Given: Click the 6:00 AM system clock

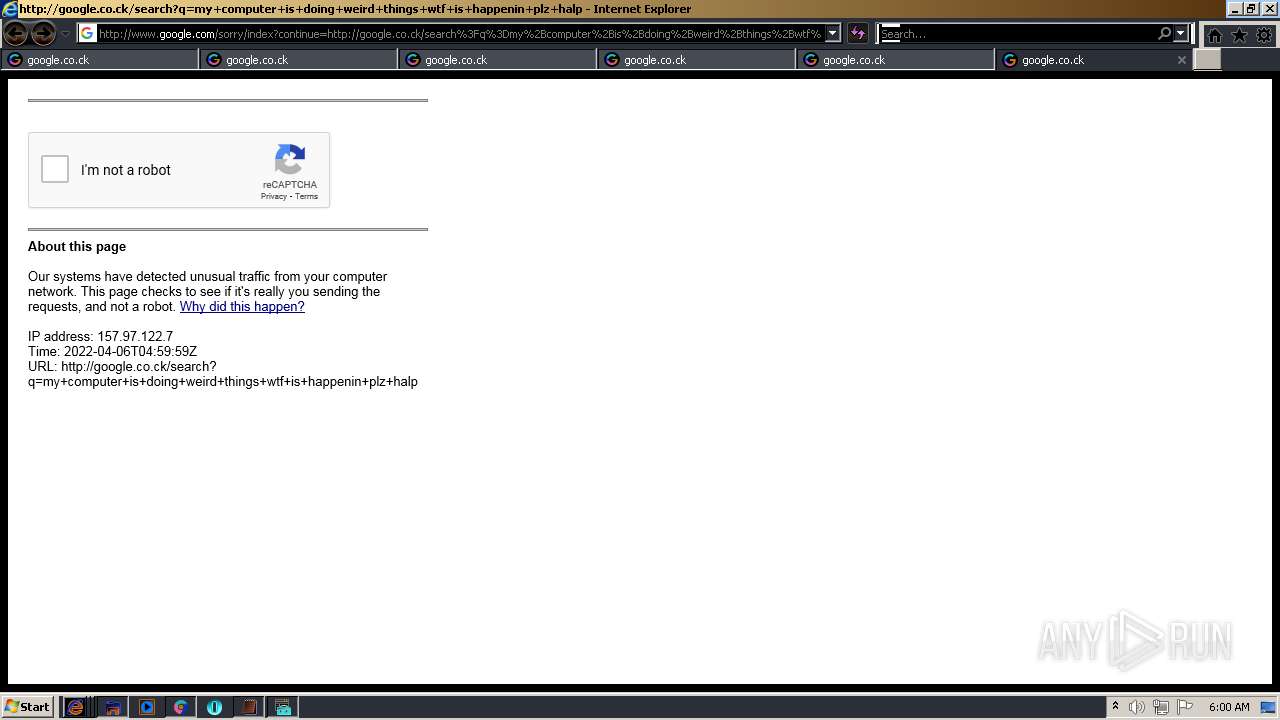Looking at the screenshot, I should (x=1229, y=707).
